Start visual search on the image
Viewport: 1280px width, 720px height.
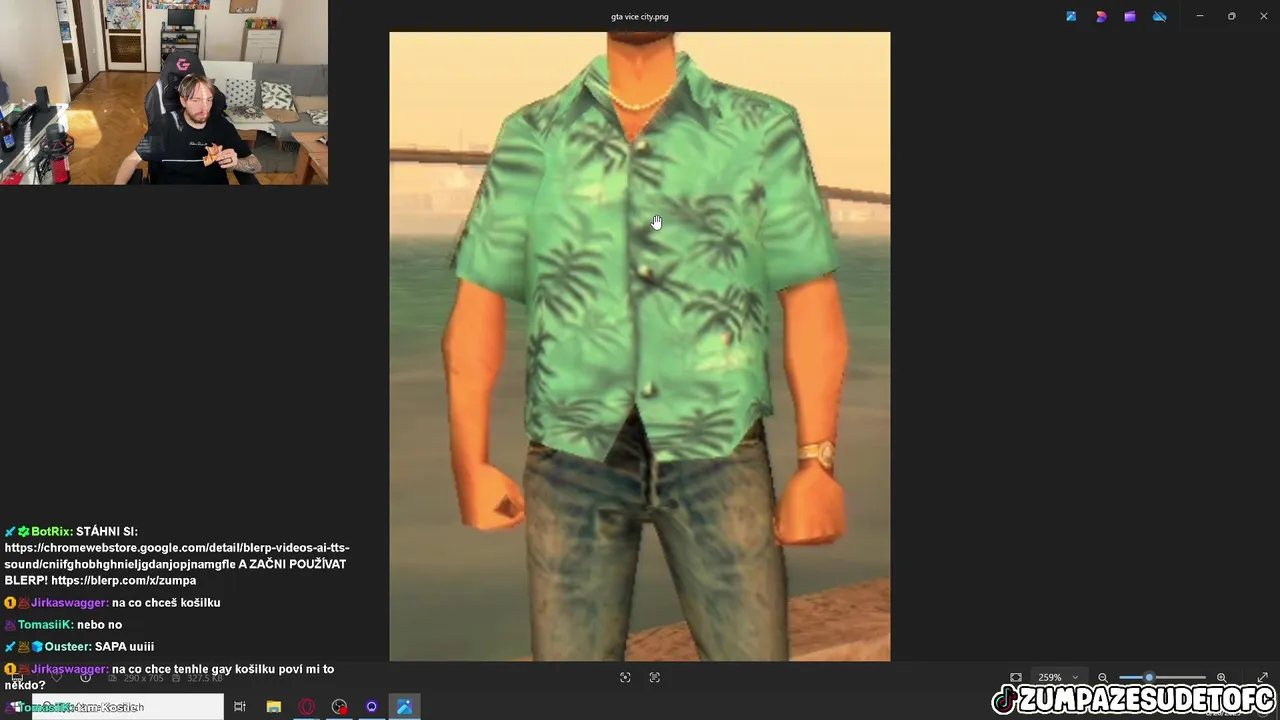pos(625,677)
